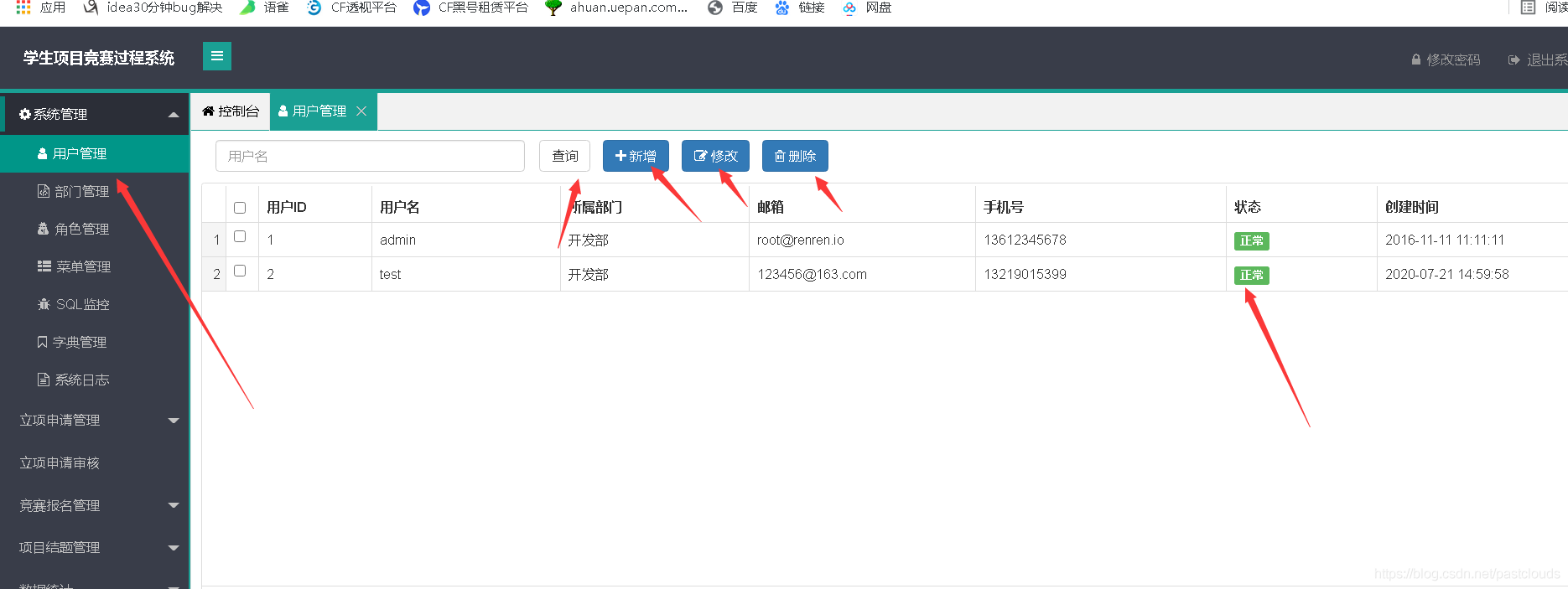
Task: Select the checkbox for the admin row
Action: point(240,237)
